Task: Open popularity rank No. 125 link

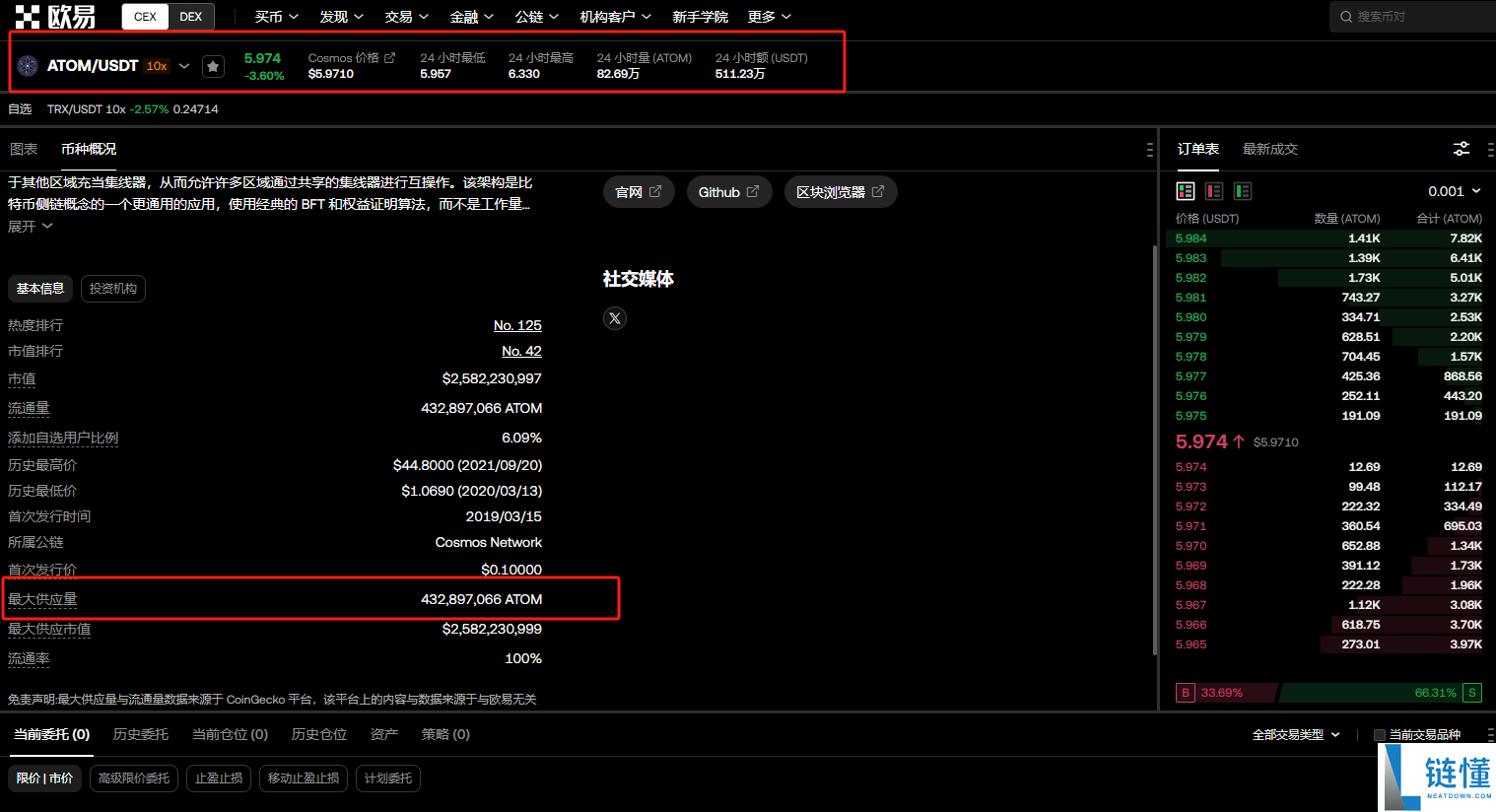Action: click(x=517, y=325)
